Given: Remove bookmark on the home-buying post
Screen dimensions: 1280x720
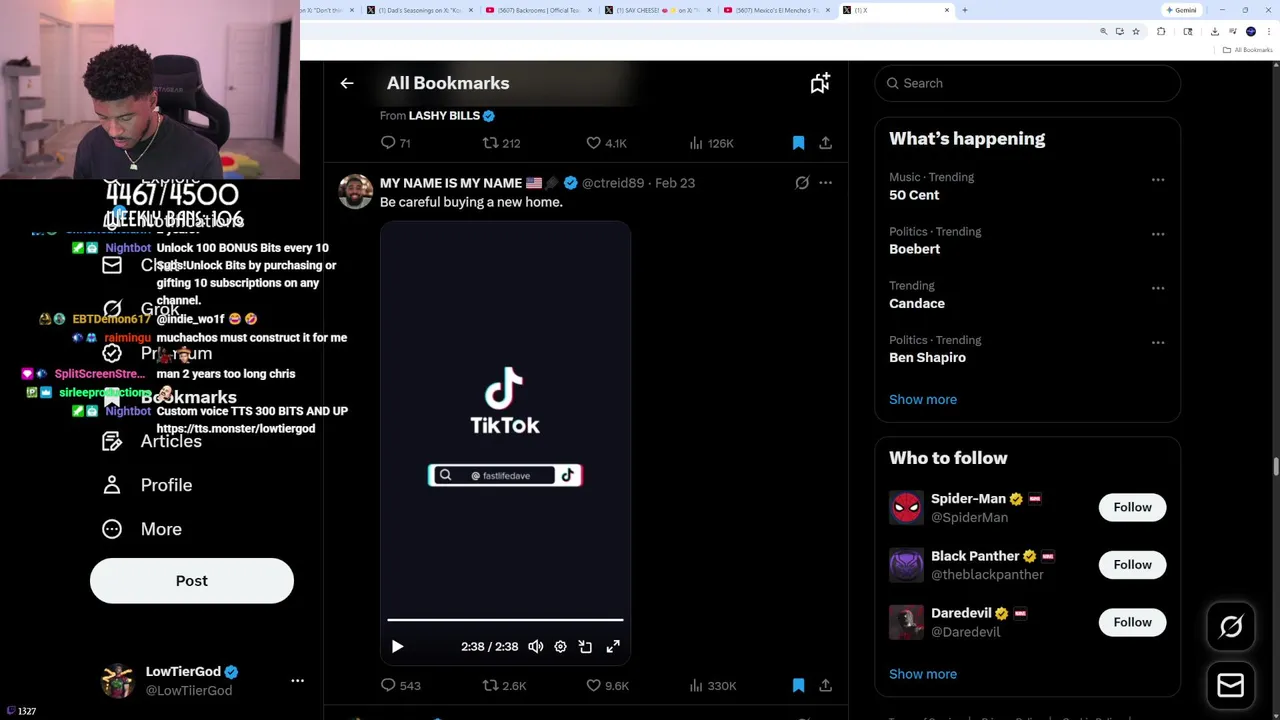Looking at the screenshot, I should [798, 685].
